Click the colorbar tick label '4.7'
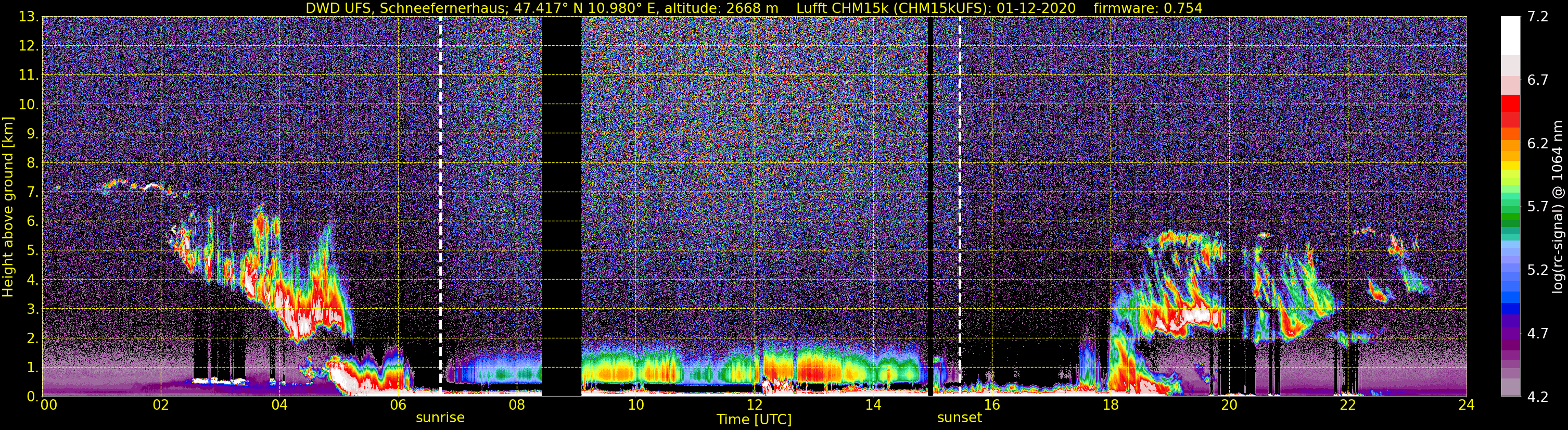1568x430 pixels. point(1538,333)
